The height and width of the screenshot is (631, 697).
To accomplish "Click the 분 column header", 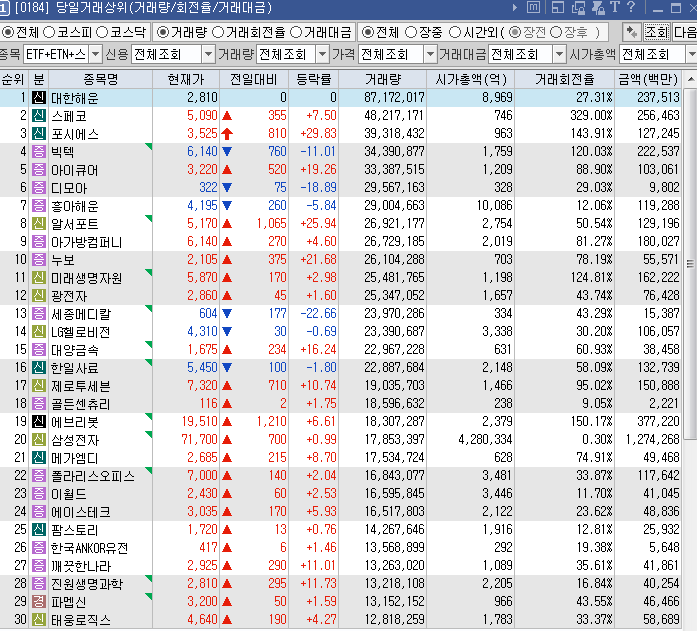I will (39, 80).
